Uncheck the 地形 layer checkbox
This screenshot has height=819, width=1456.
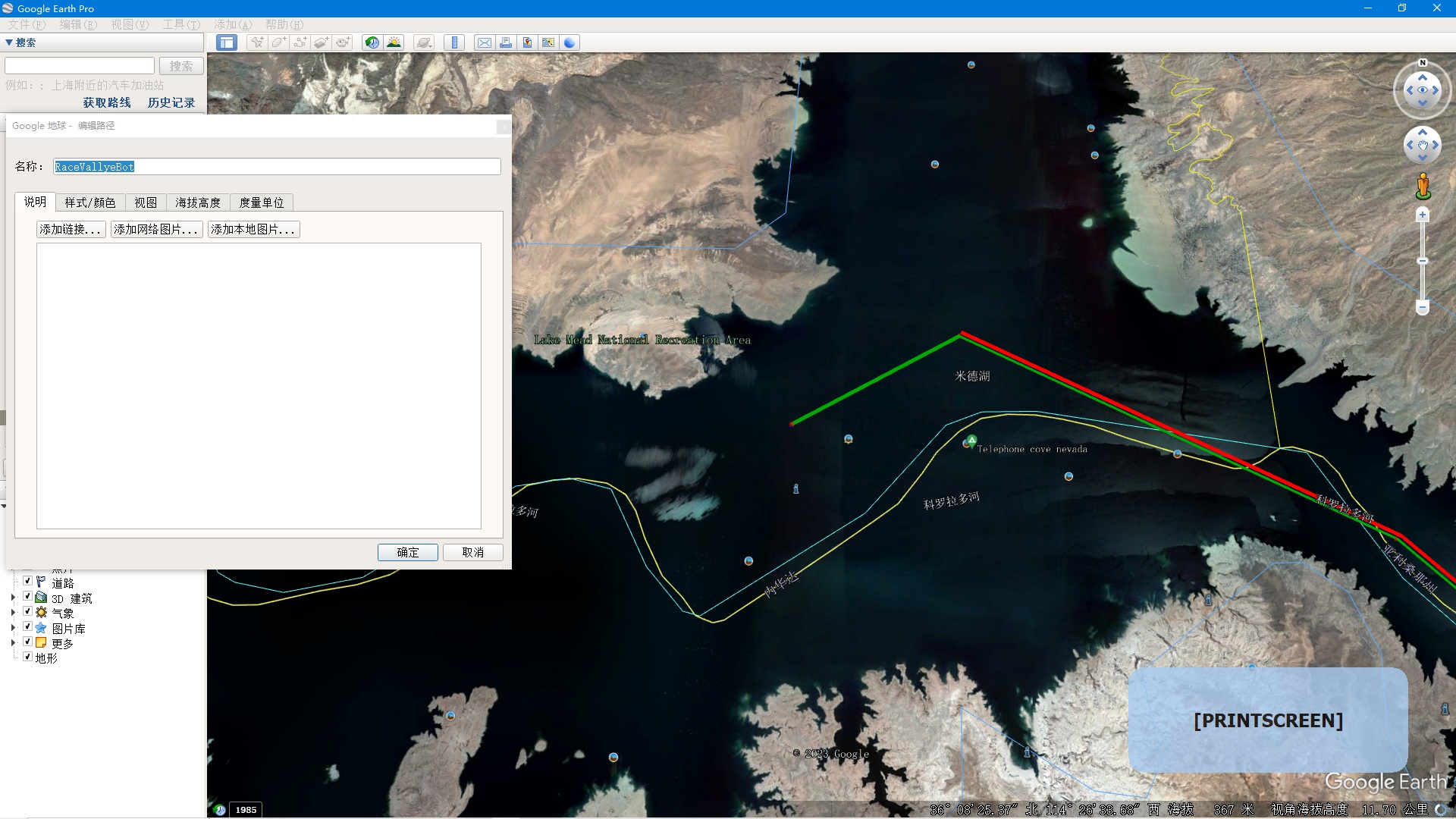[x=27, y=657]
